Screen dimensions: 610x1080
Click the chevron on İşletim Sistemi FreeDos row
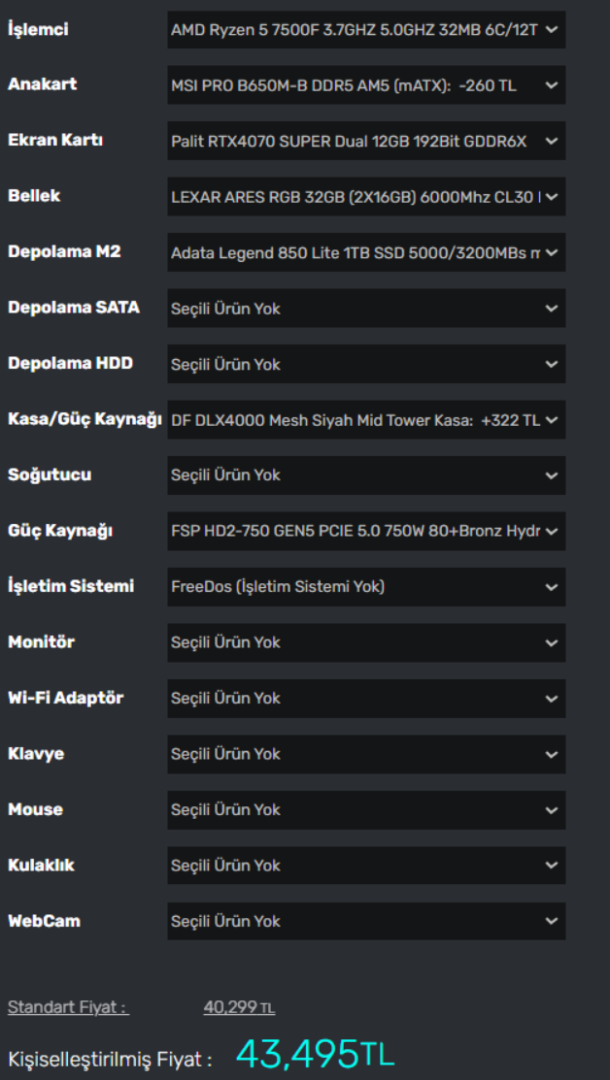551,587
